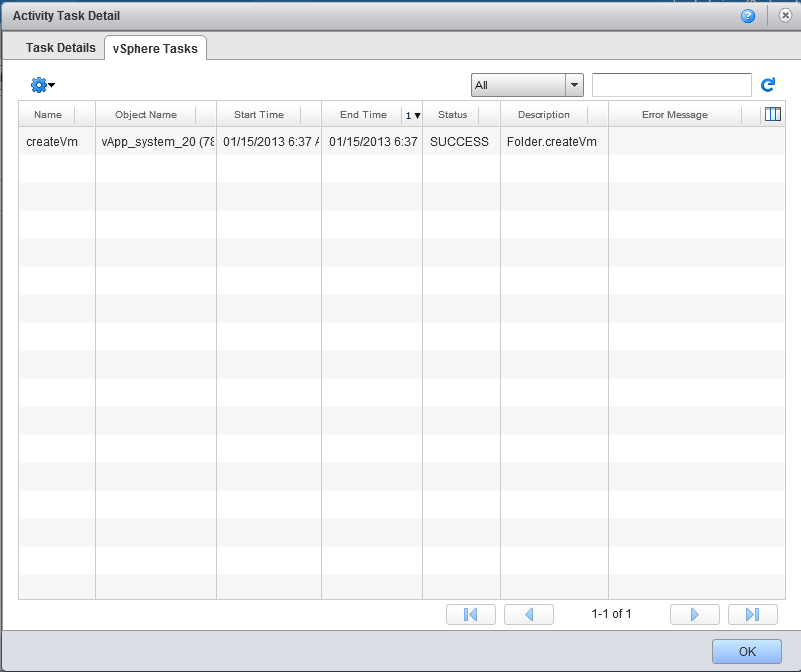The width and height of the screenshot is (801, 672).
Task: Click the help question mark icon
Action: [747, 16]
